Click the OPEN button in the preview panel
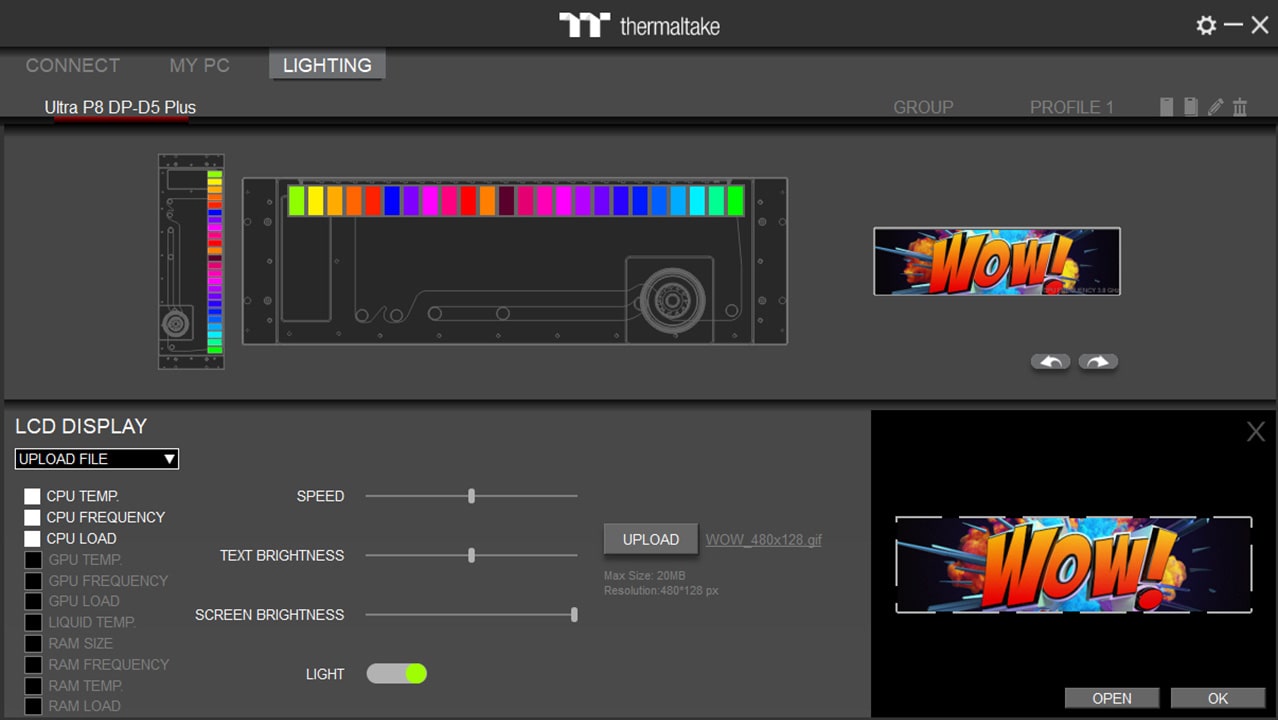Viewport: 1278px width, 720px height. [x=1112, y=698]
